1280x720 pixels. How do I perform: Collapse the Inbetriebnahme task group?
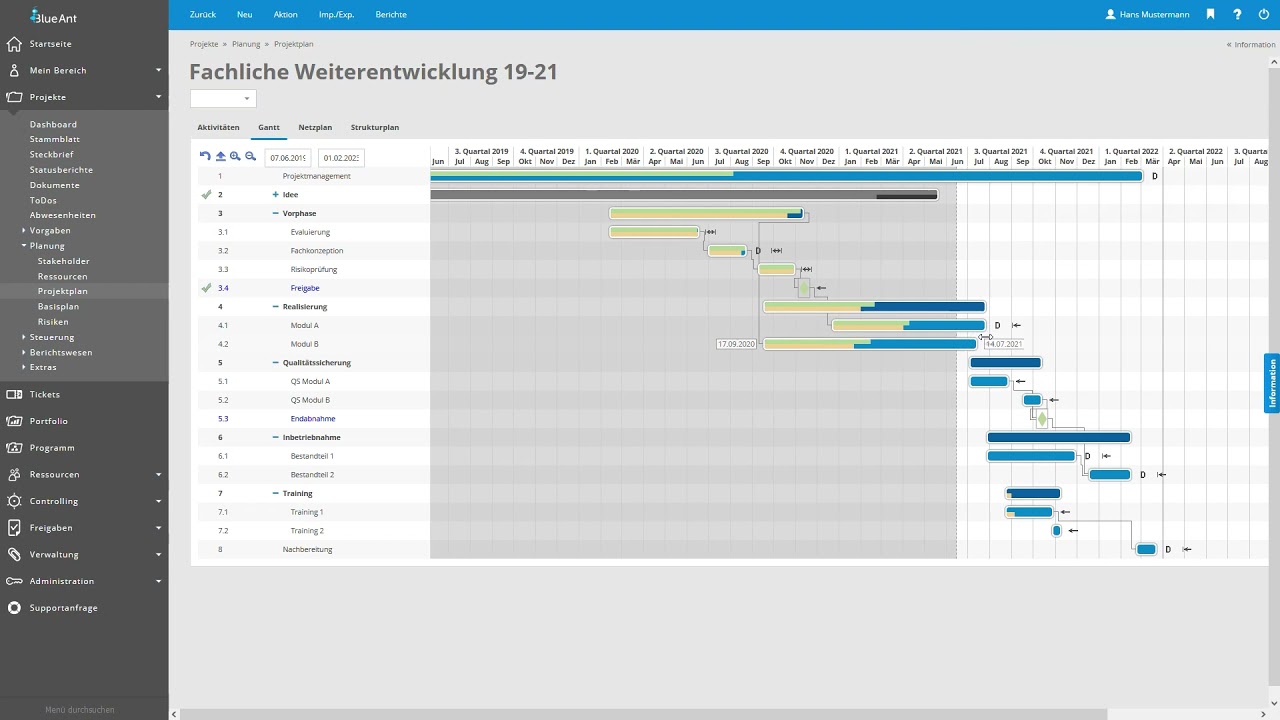point(276,437)
